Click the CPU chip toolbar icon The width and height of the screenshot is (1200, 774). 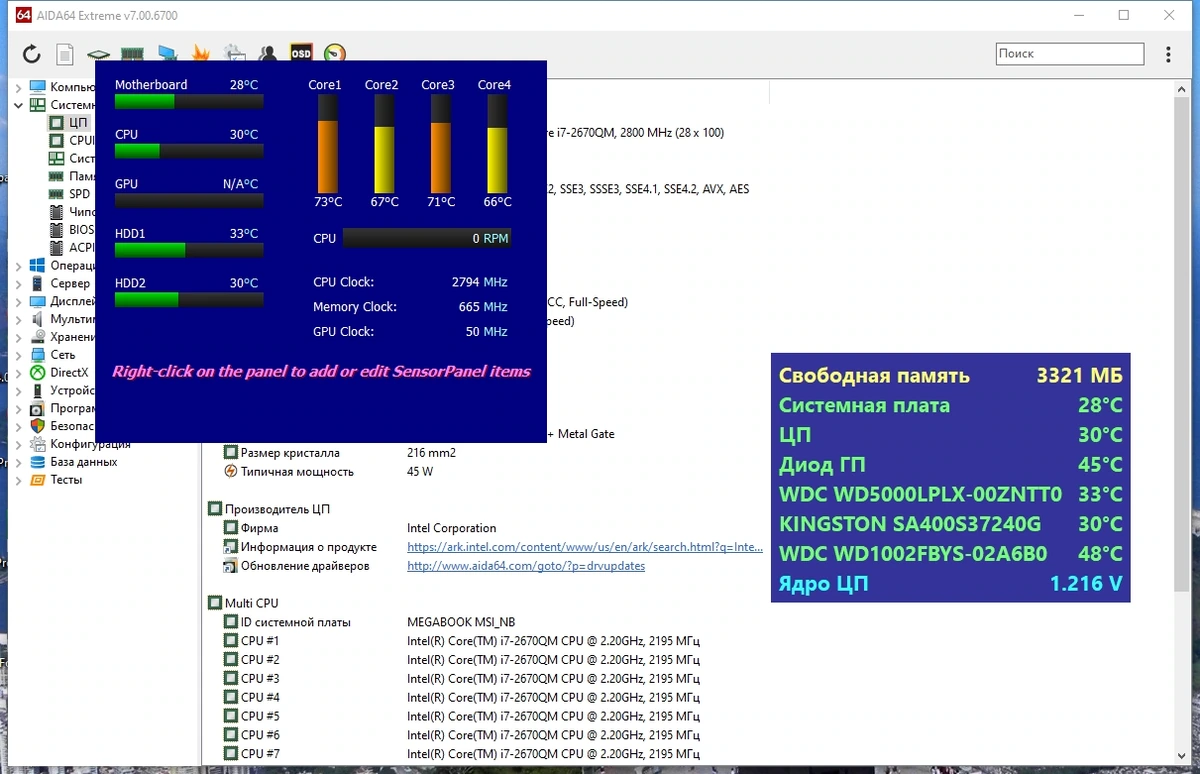click(x=98, y=54)
